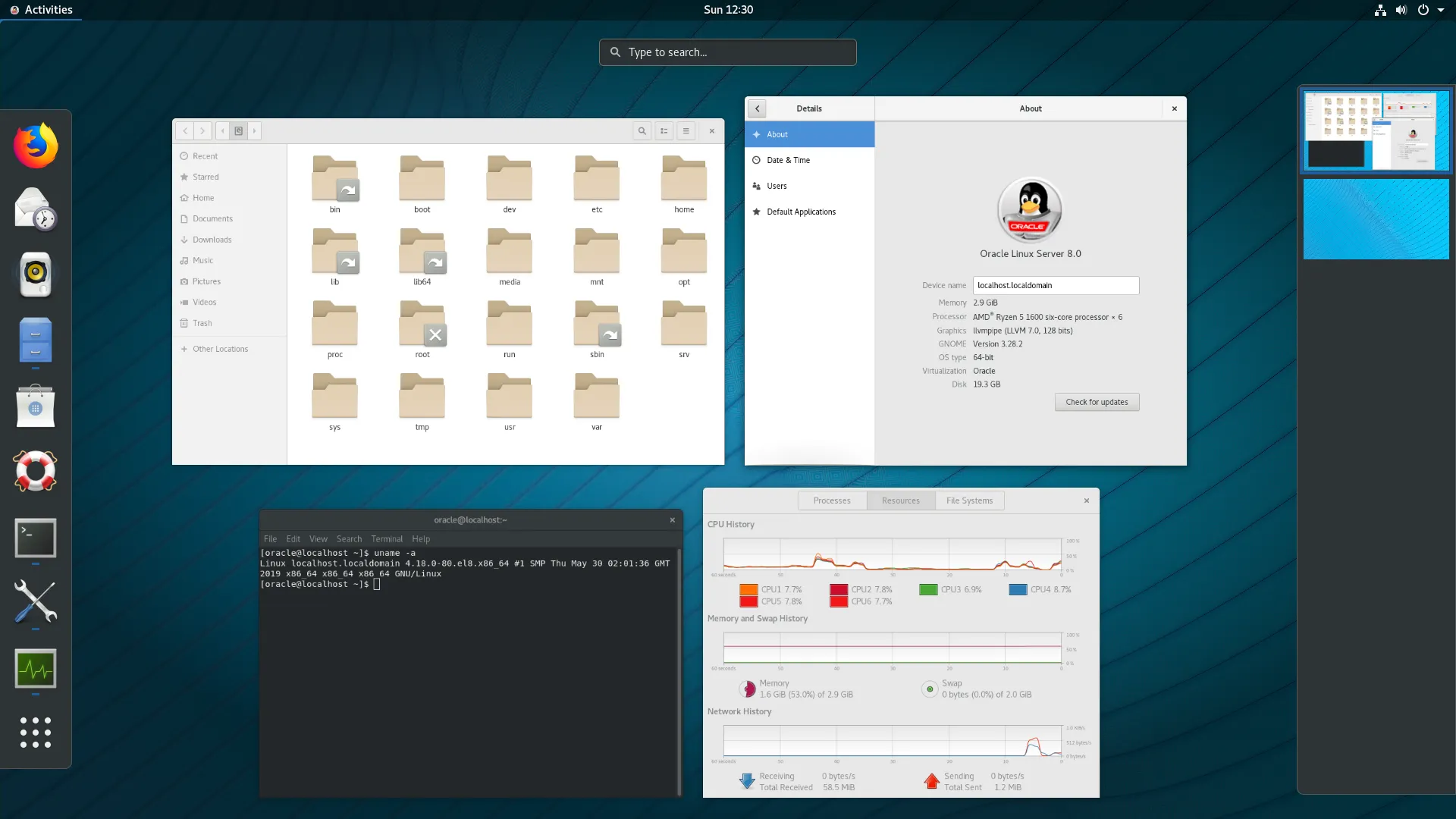Click Check for updates button
This screenshot has width=1456, height=819.
pyautogui.click(x=1097, y=402)
